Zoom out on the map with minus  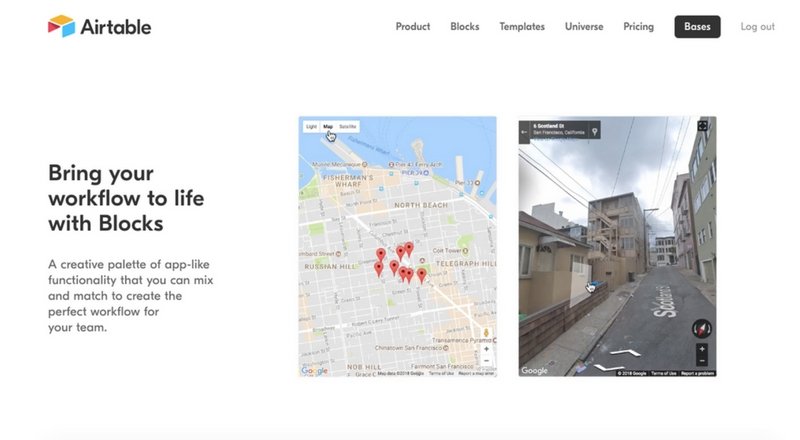click(486, 361)
